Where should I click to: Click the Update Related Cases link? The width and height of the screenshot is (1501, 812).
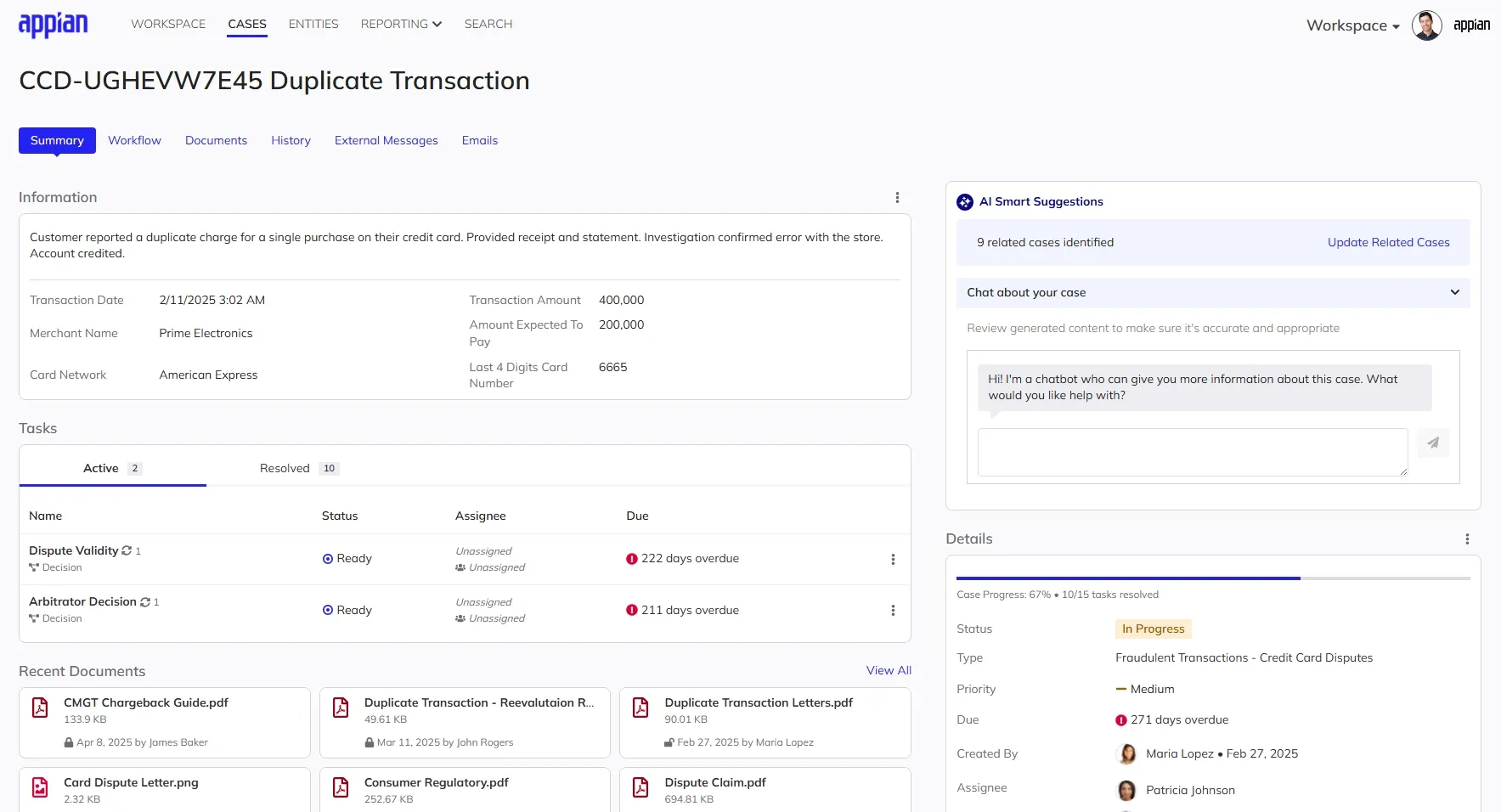pos(1388,242)
